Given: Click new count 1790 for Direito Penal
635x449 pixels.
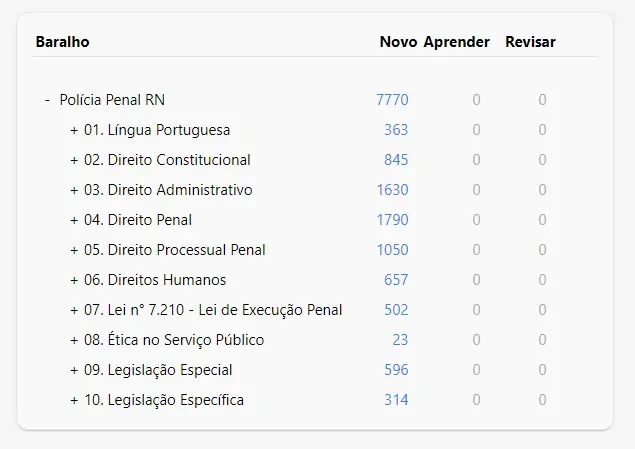Looking at the screenshot, I should tap(392, 220).
